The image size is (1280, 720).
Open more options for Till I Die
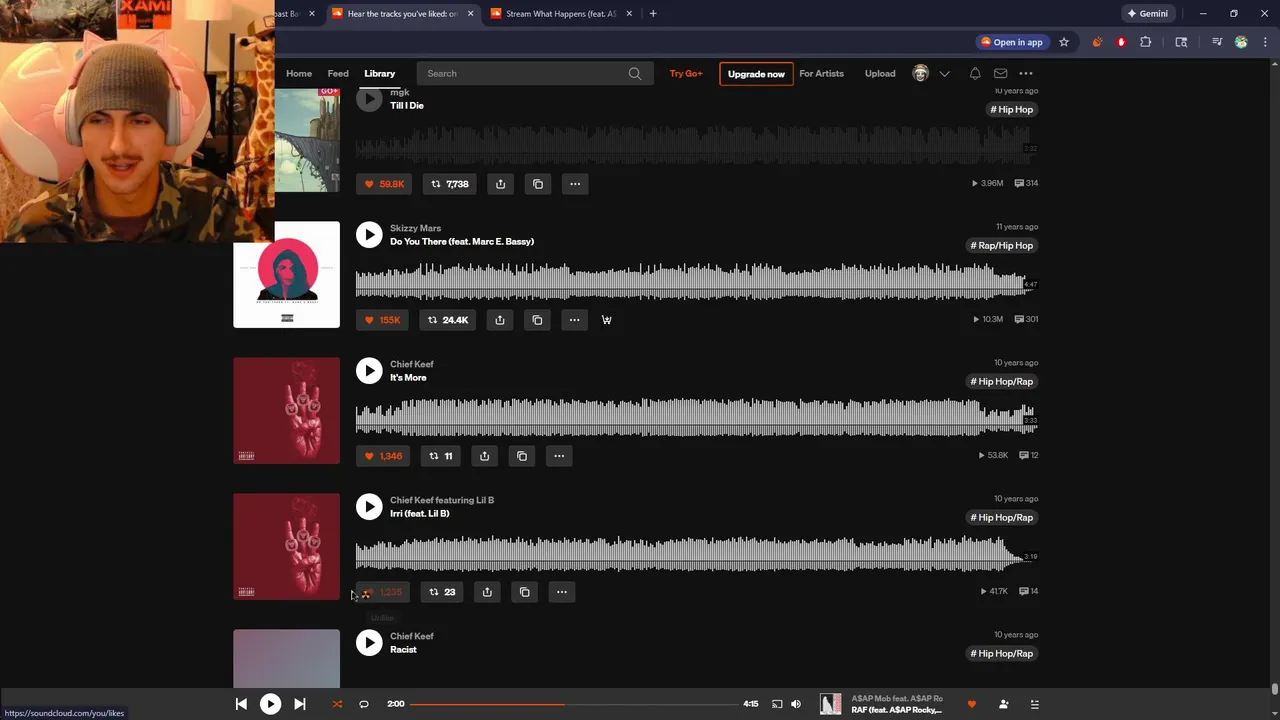575,184
